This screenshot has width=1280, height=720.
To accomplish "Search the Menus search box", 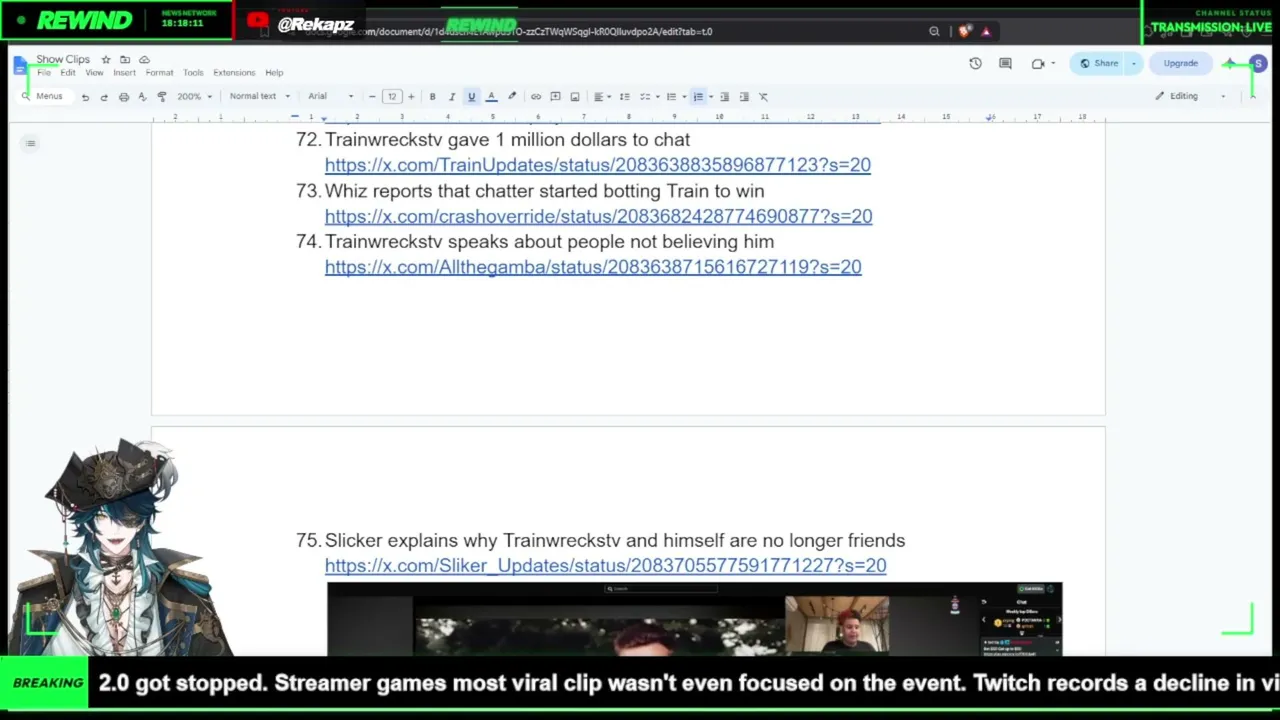I will (43, 97).
